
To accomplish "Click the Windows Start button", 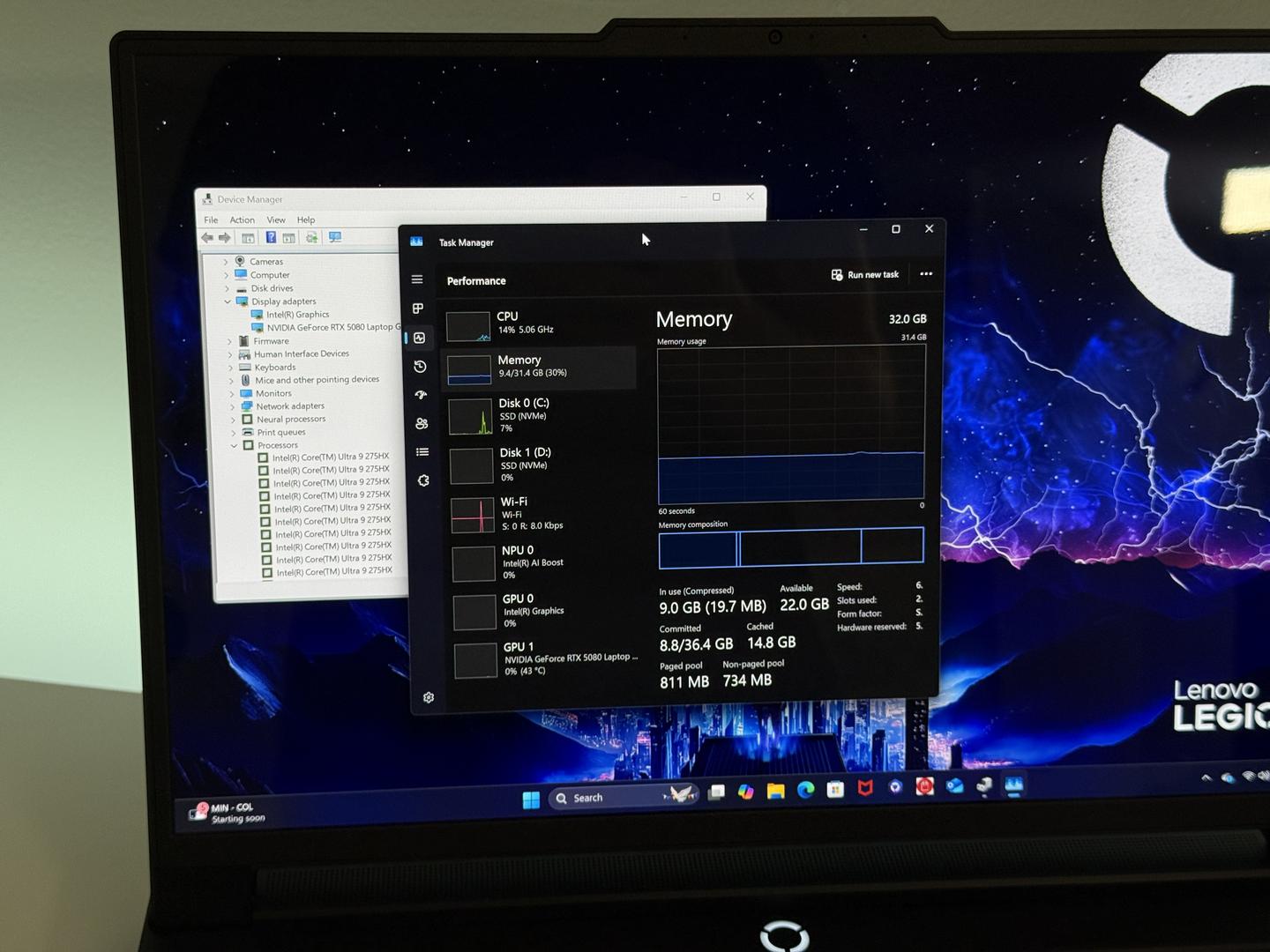I will [x=531, y=800].
